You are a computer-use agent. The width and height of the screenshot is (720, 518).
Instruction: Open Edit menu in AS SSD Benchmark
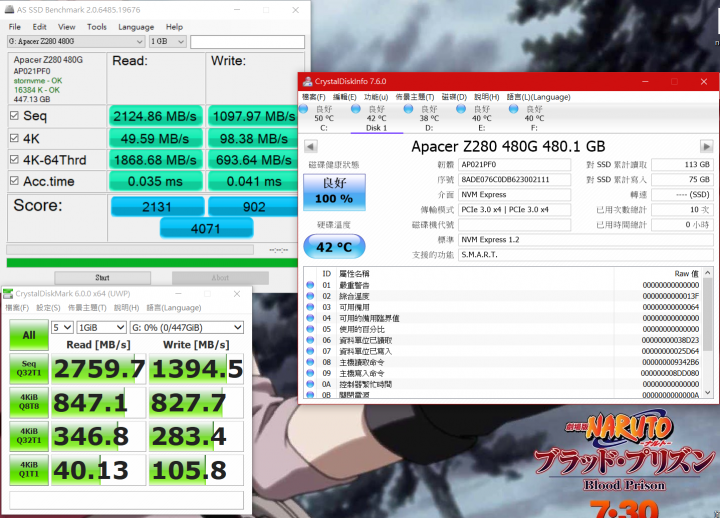[x=39, y=27]
